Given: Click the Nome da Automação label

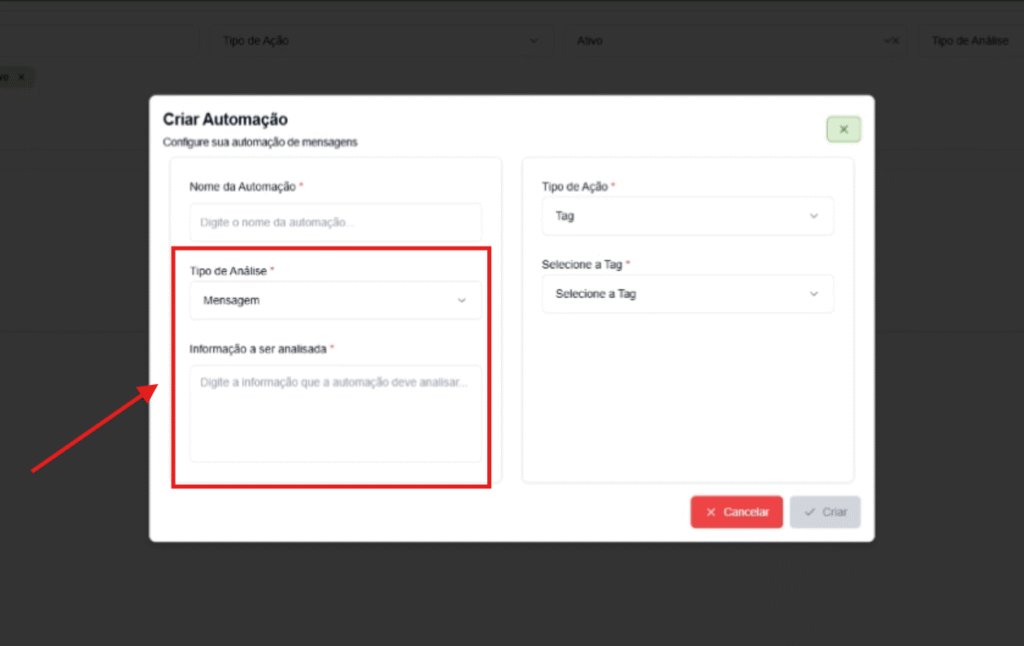Looking at the screenshot, I should coord(241,187).
